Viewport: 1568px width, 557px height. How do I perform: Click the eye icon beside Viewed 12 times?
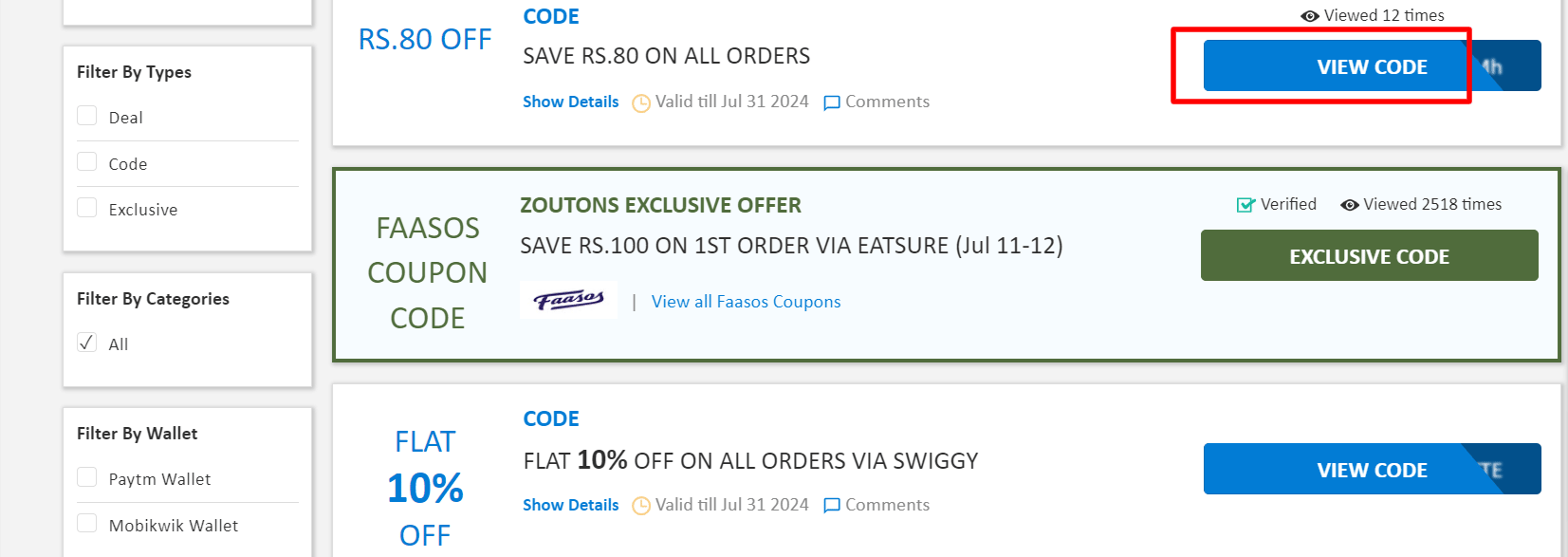1310,16
